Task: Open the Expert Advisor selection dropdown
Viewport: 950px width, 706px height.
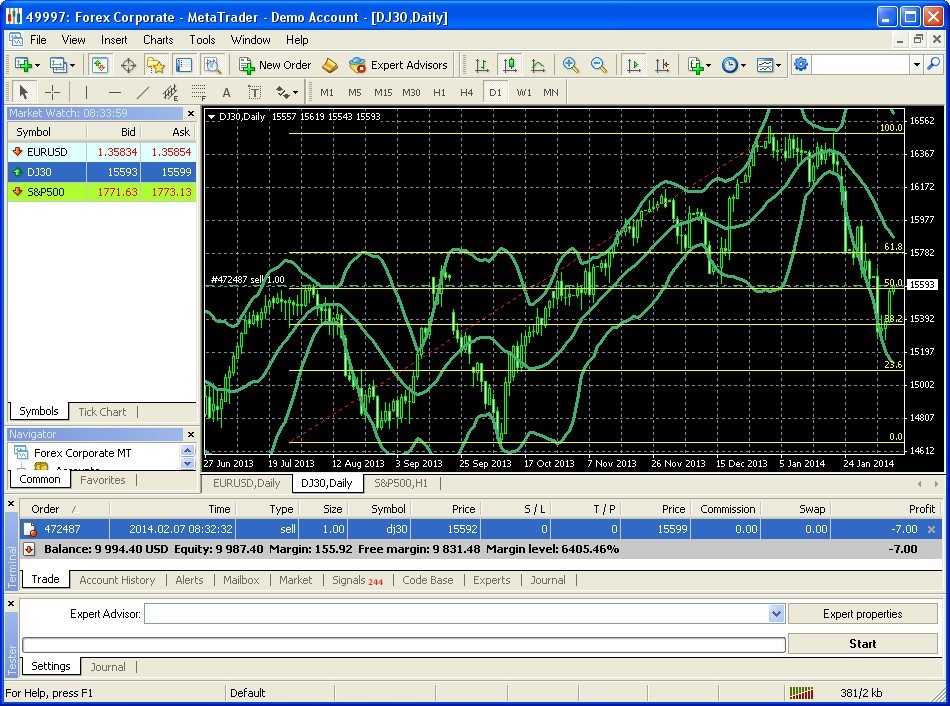Action: click(777, 614)
